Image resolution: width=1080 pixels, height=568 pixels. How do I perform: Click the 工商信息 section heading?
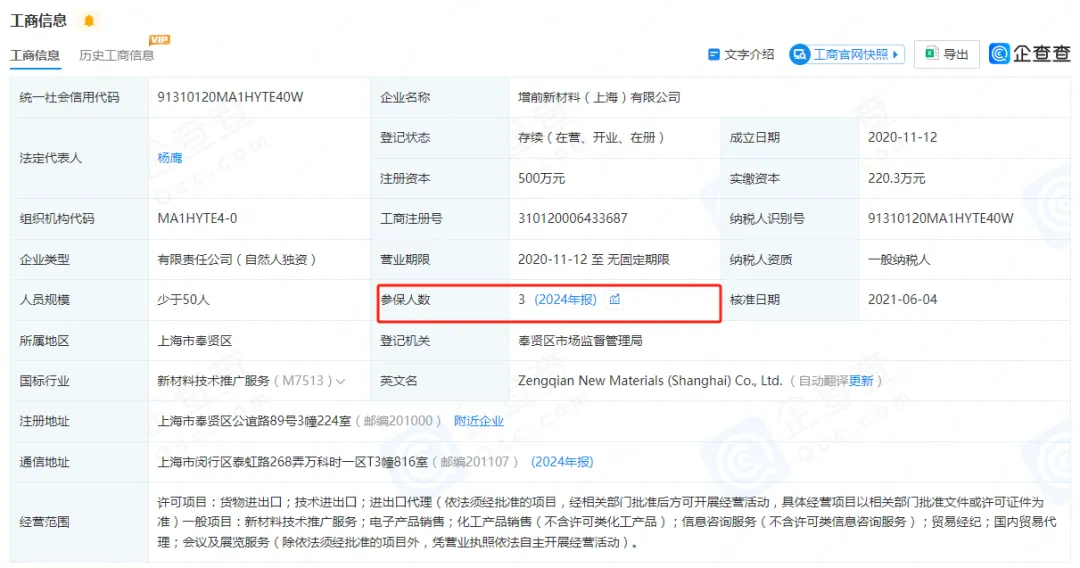(x=39, y=21)
